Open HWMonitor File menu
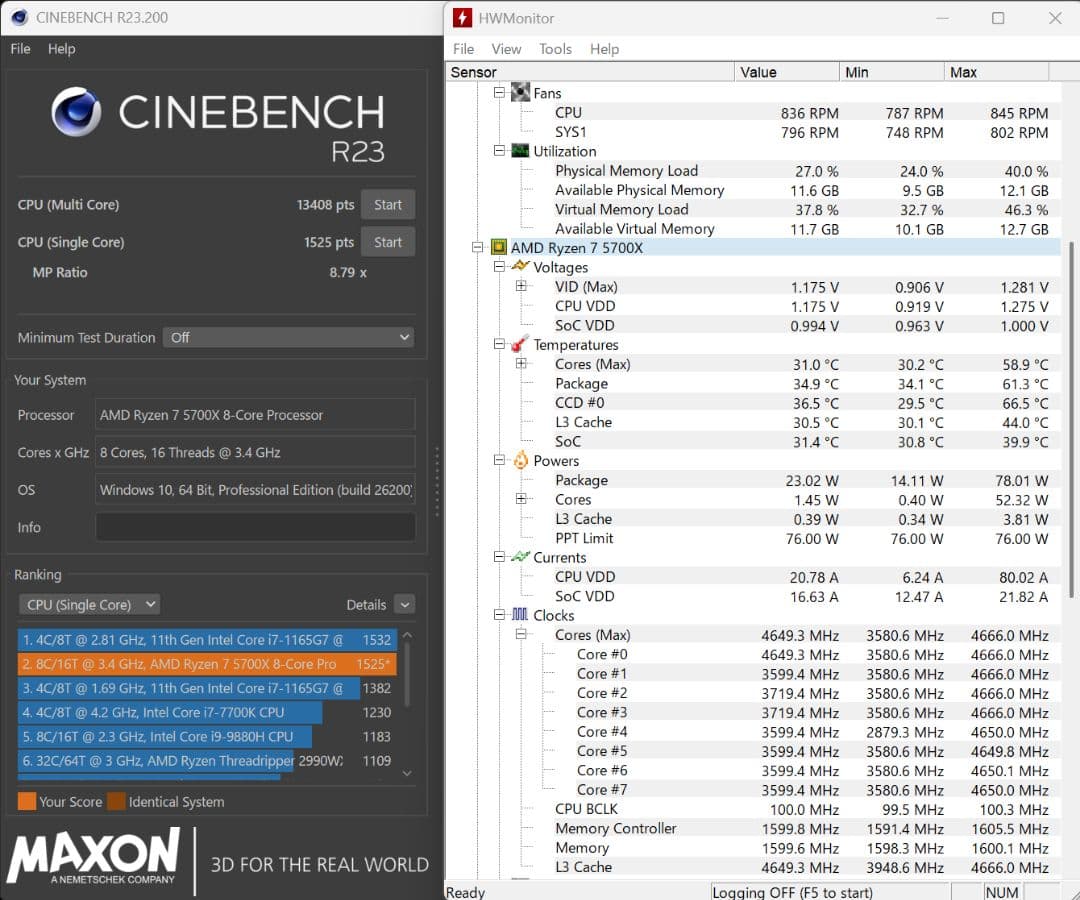This screenshot has height=900, width=1080. (x=464, y=49)
